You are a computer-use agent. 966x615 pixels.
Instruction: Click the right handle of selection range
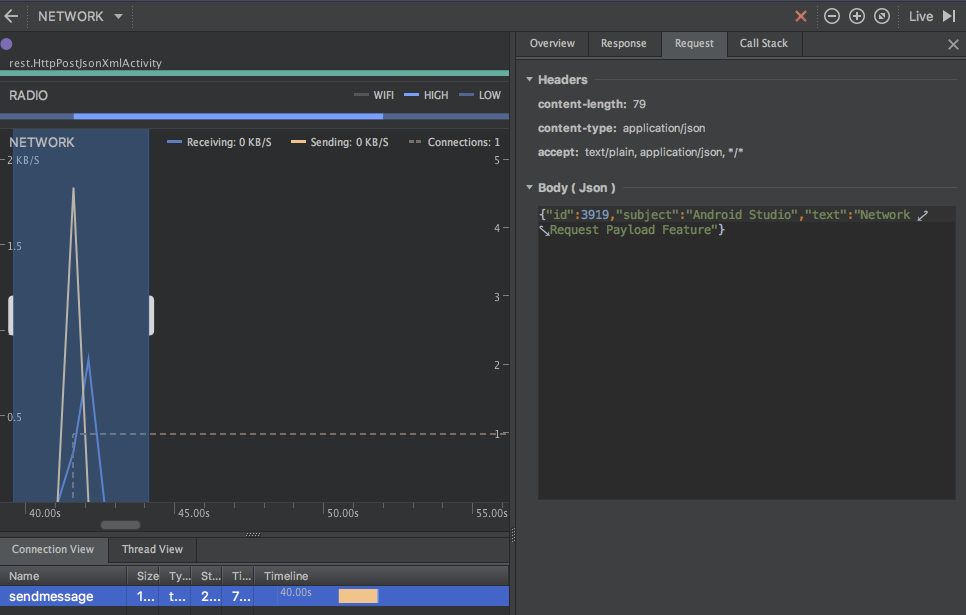151,316
